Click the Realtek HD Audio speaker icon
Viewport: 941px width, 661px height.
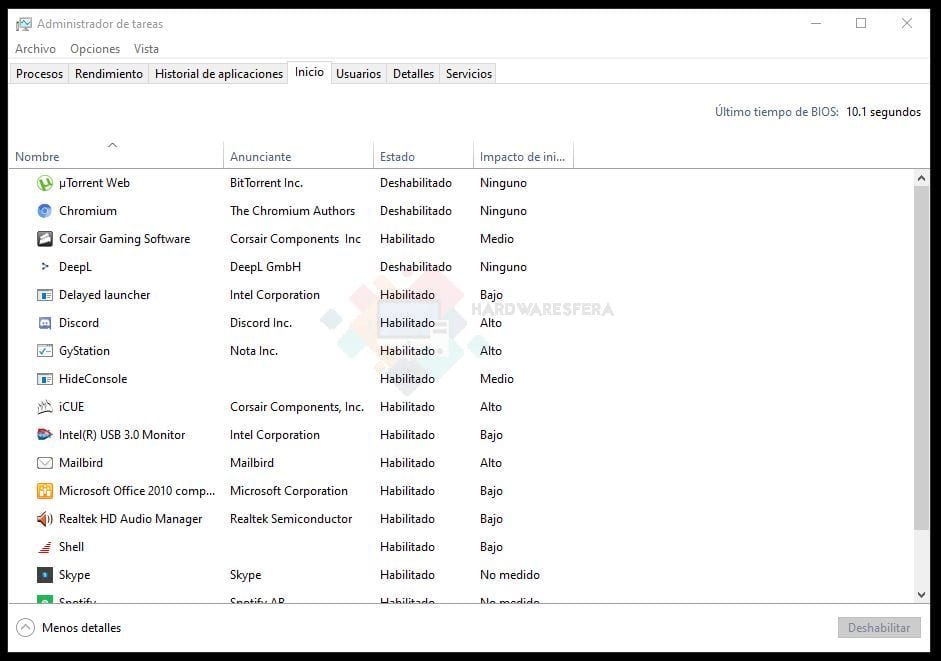45,519
